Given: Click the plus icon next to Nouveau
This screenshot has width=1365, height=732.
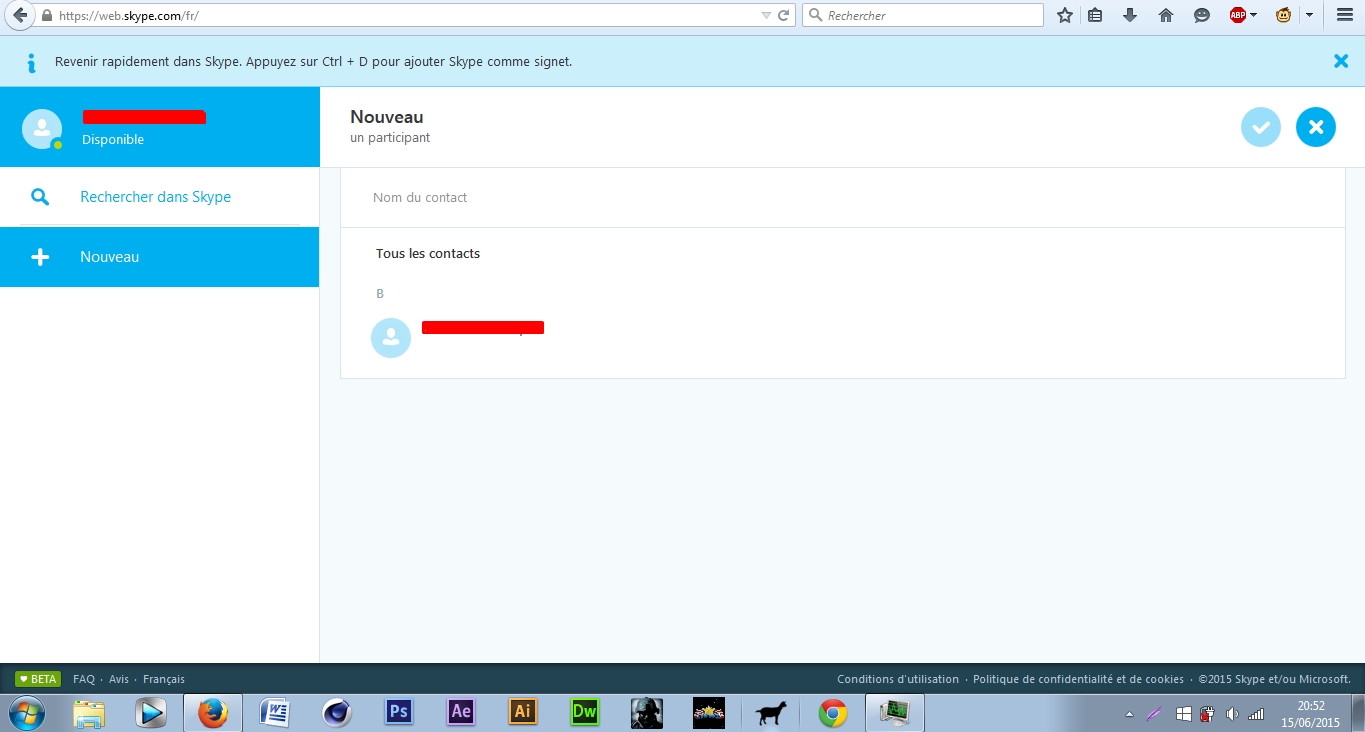Looking at the screenshot, I should [40, 257].
